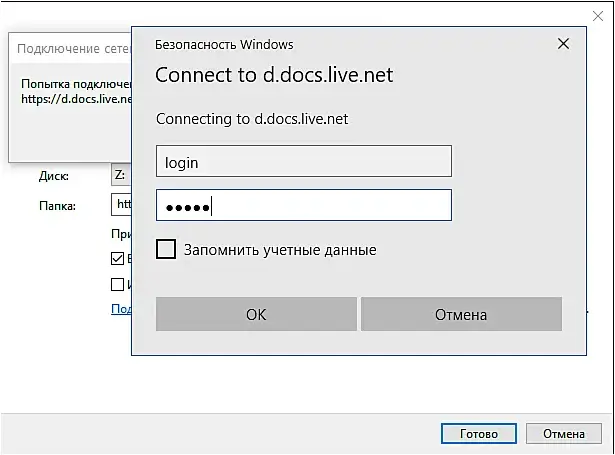Close the Windows Security dialog
The image size is (615, 455).
[563, 44]
